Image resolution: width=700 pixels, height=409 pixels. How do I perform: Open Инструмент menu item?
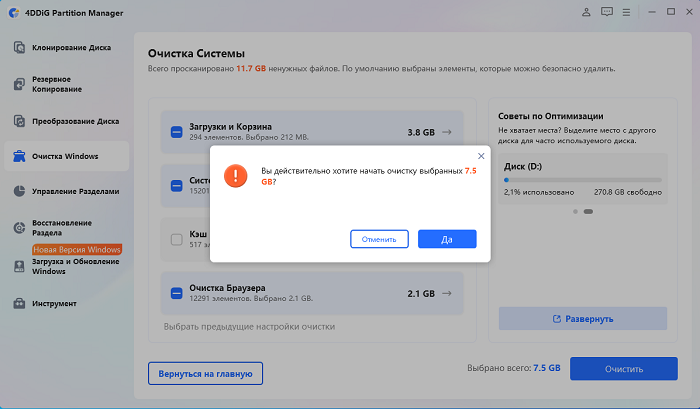point(67,304)
